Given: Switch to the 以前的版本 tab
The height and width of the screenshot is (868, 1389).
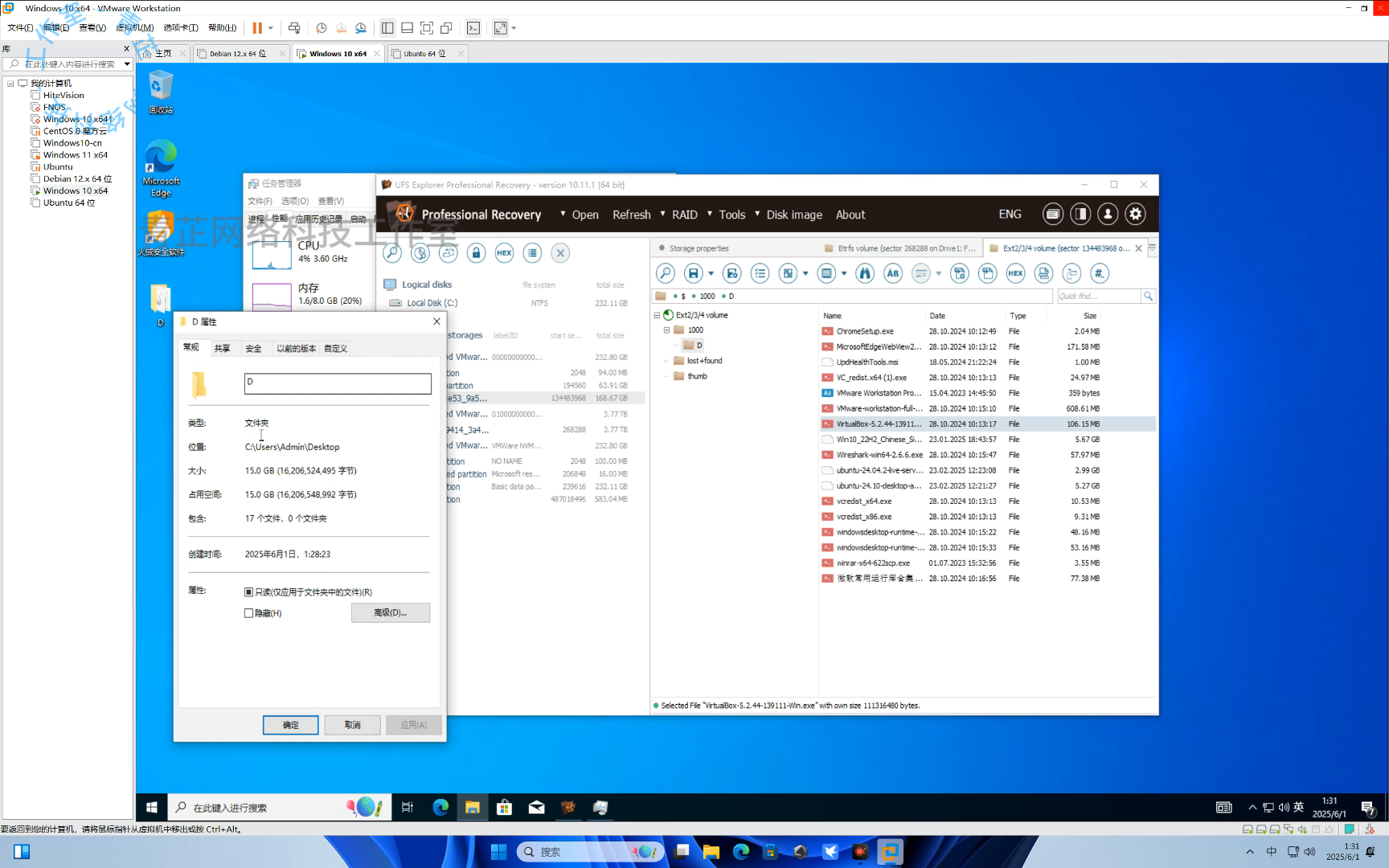Looking at the screenshot, I should [x=296, y=348].
